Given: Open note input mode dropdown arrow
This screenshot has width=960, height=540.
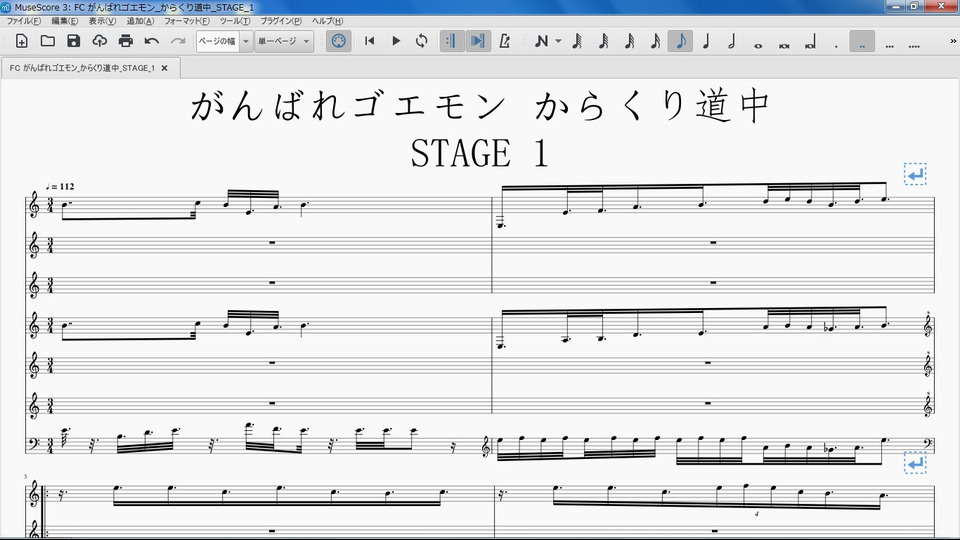Looking at the screenshot, I should click(558, 41).
